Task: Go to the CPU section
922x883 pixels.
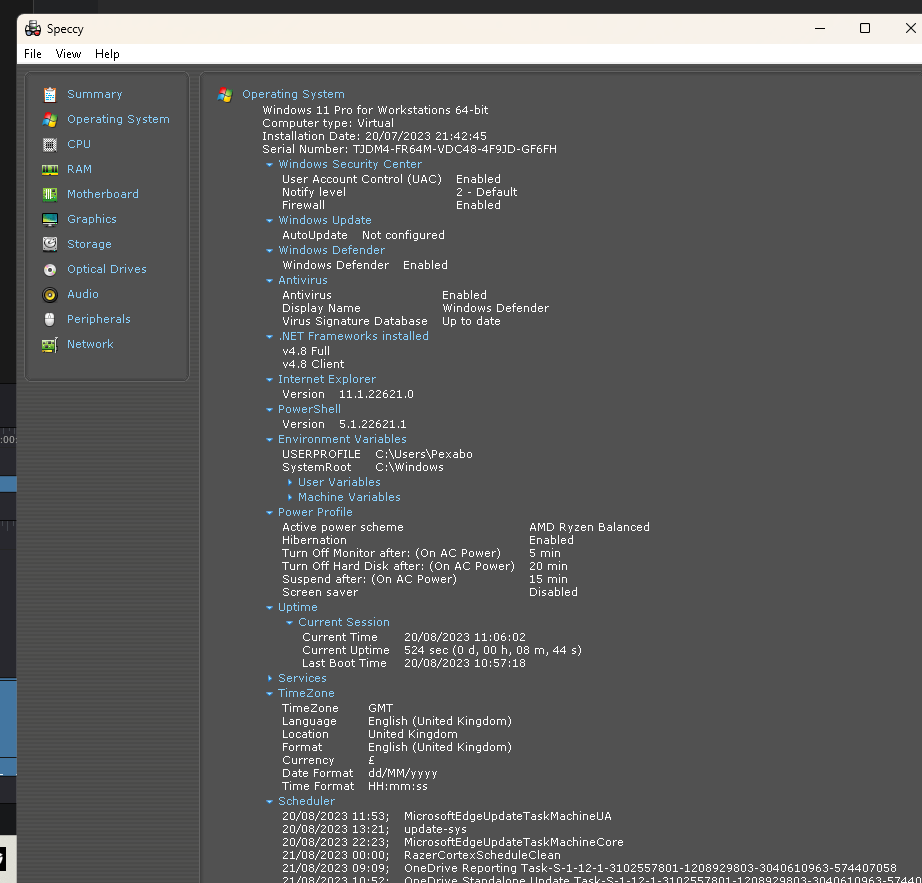Action: point(79,144)
